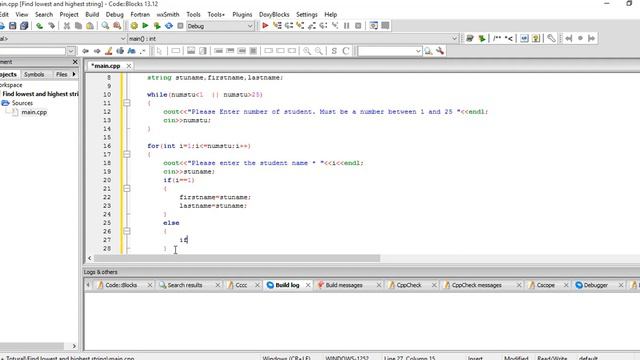Open the DoxyBlocks menu

point(274,14)
